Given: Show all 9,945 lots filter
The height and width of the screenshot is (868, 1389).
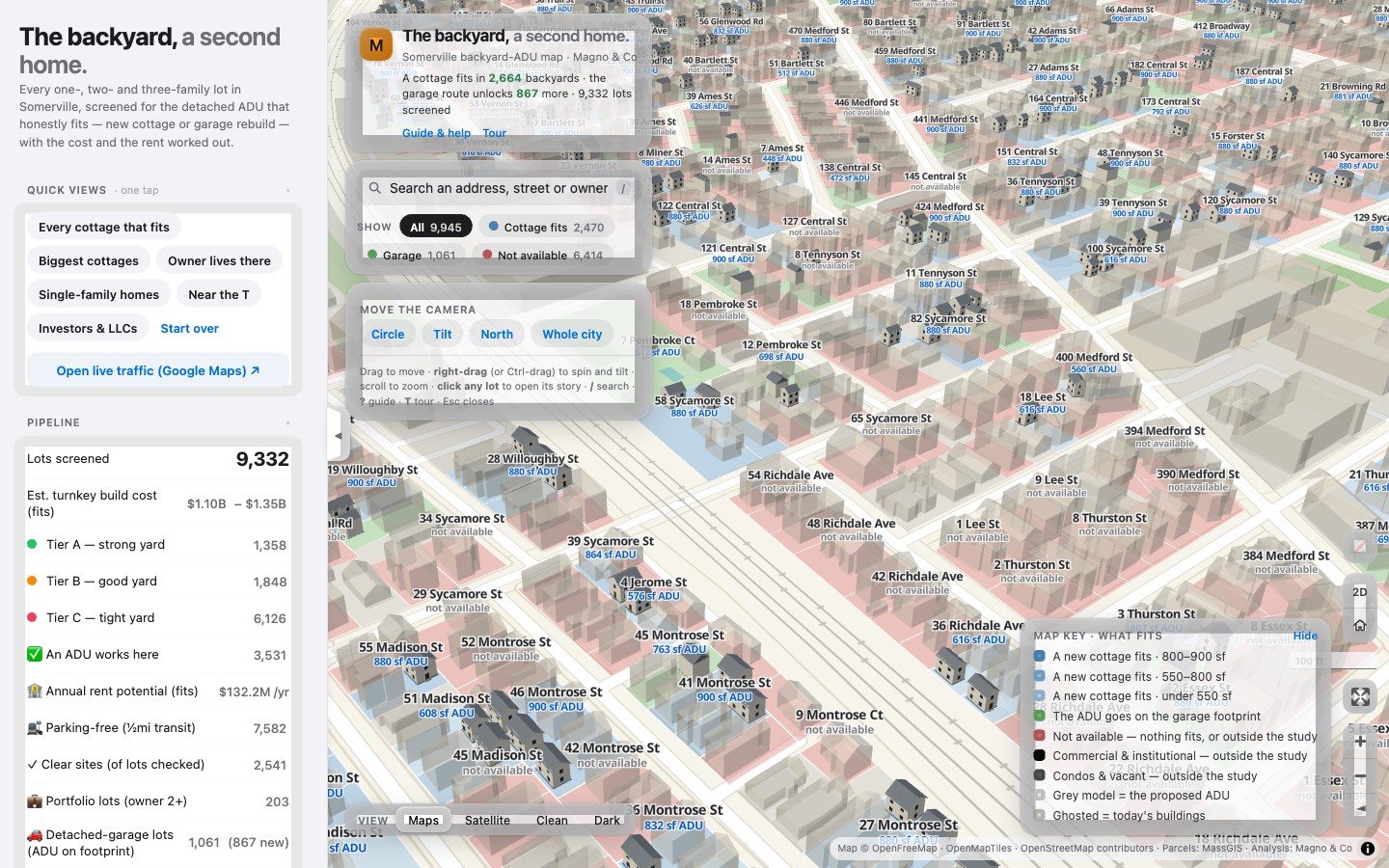Looking at the screenshot, I should (x=436, y=227).
